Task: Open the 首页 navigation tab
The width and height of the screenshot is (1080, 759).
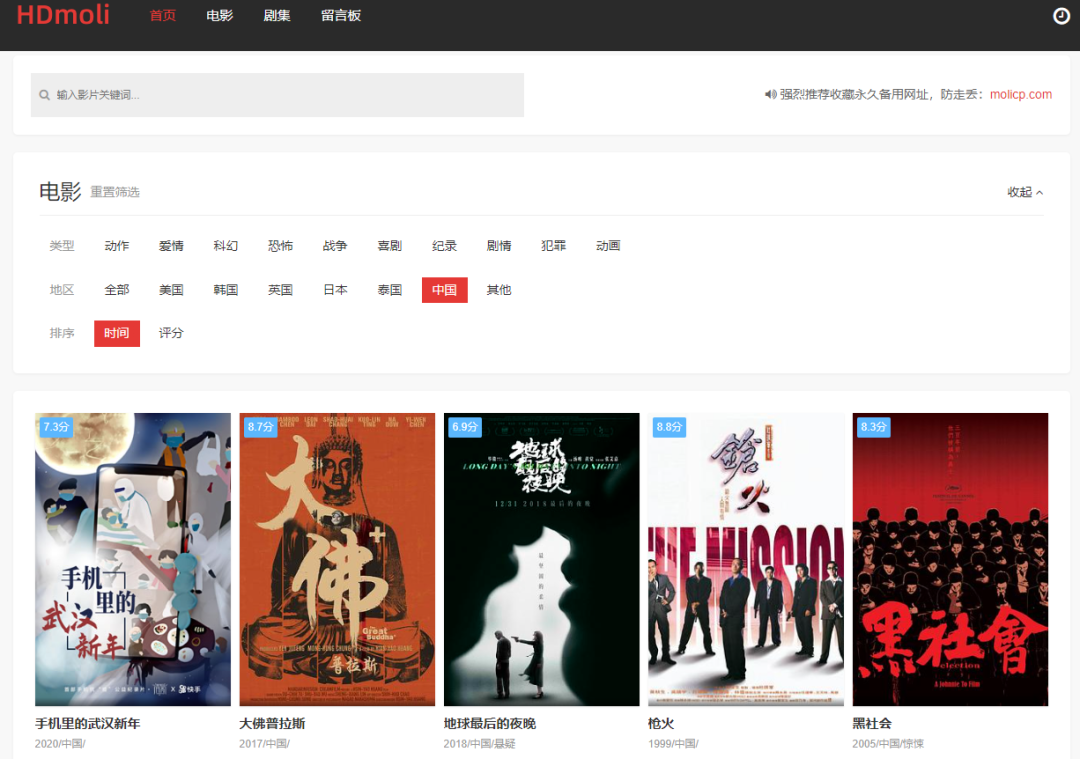Action: click(x=163, y=15)
